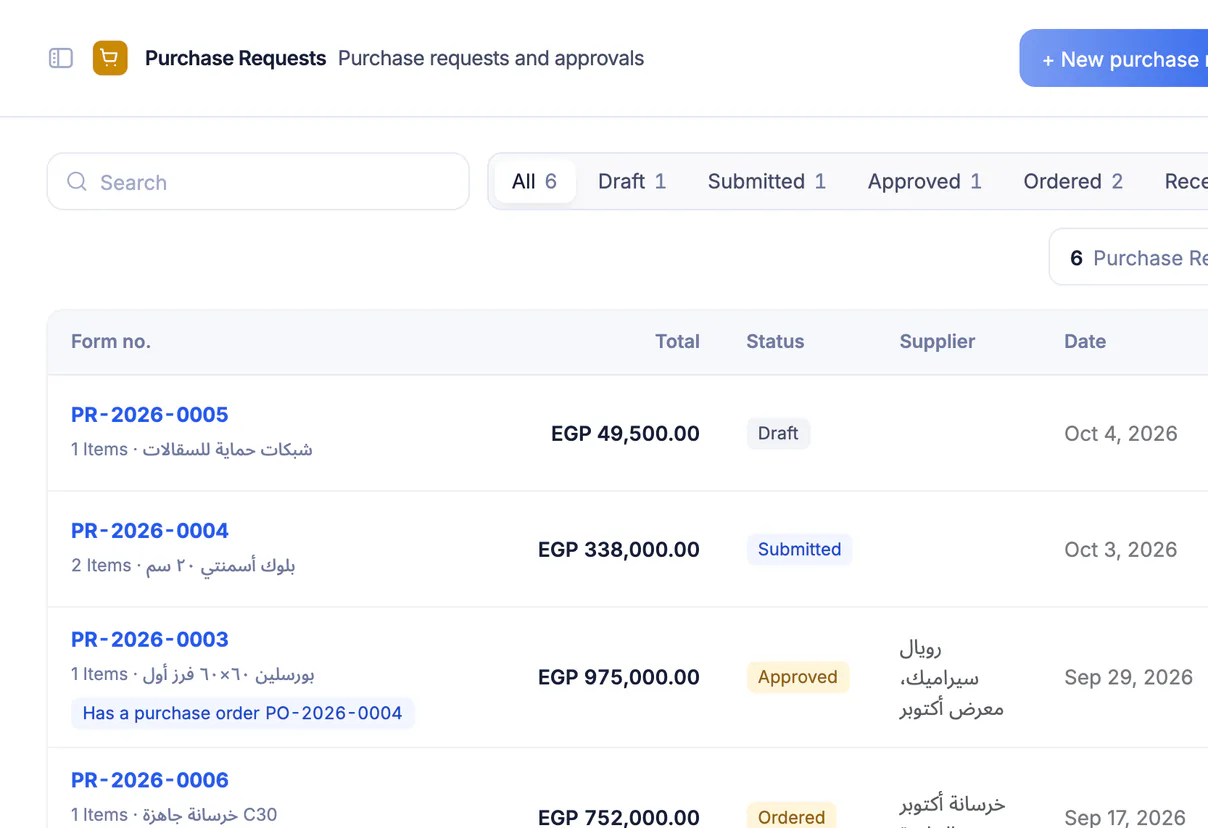
Task: Click the amount EGP 49,500.00
Action: tap(625, 433)
